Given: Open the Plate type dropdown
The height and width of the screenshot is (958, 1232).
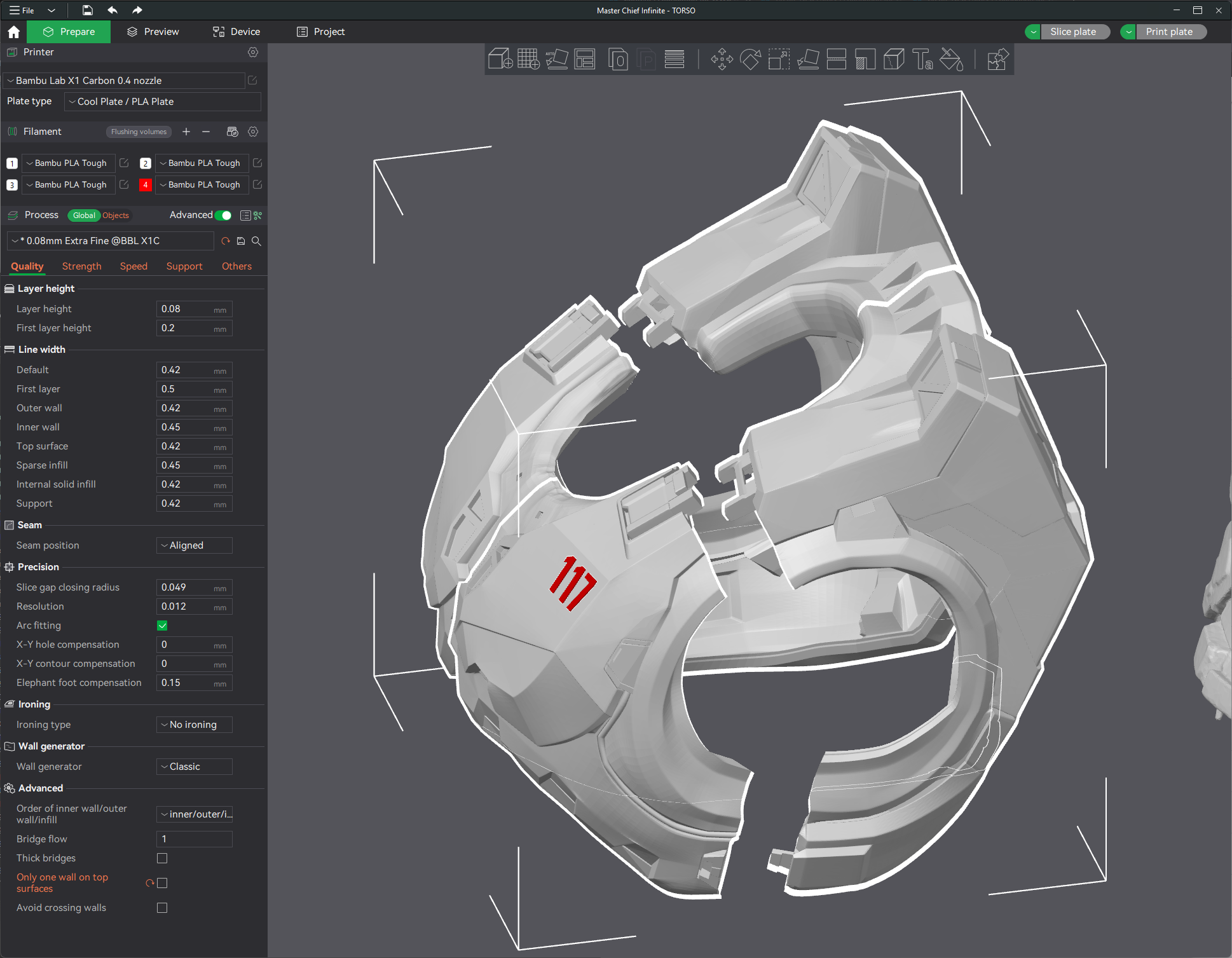Looking at the screenshot, I should point(163,102).
